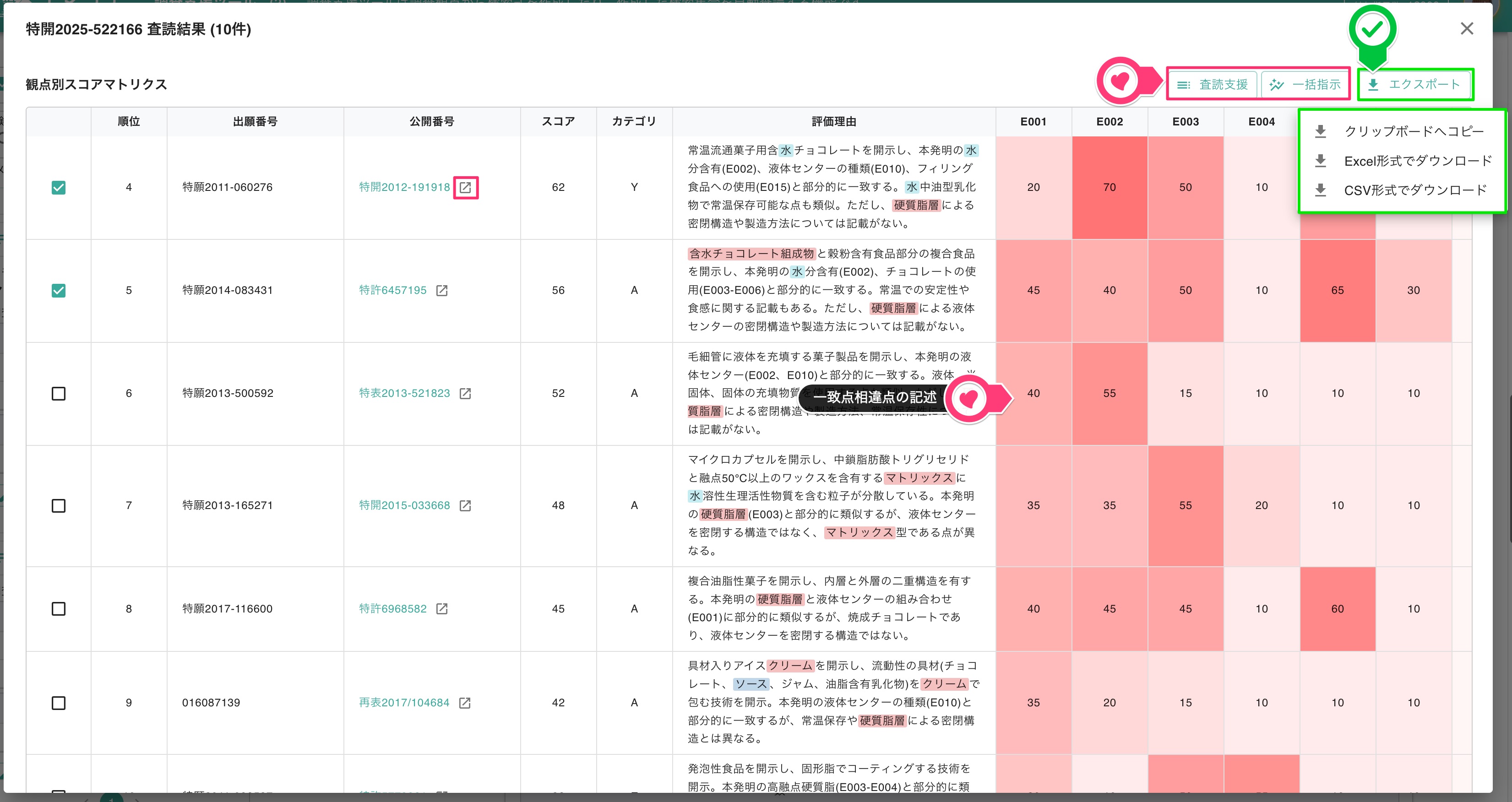Check the rank 8 row checkbox
The image size is (1512, 802).
coord(59,609)
